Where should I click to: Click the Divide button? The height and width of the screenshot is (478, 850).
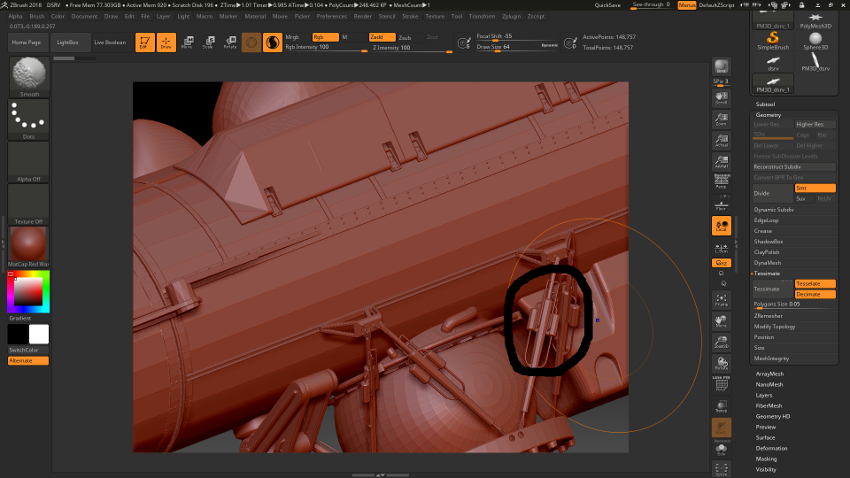click(772, 193)
